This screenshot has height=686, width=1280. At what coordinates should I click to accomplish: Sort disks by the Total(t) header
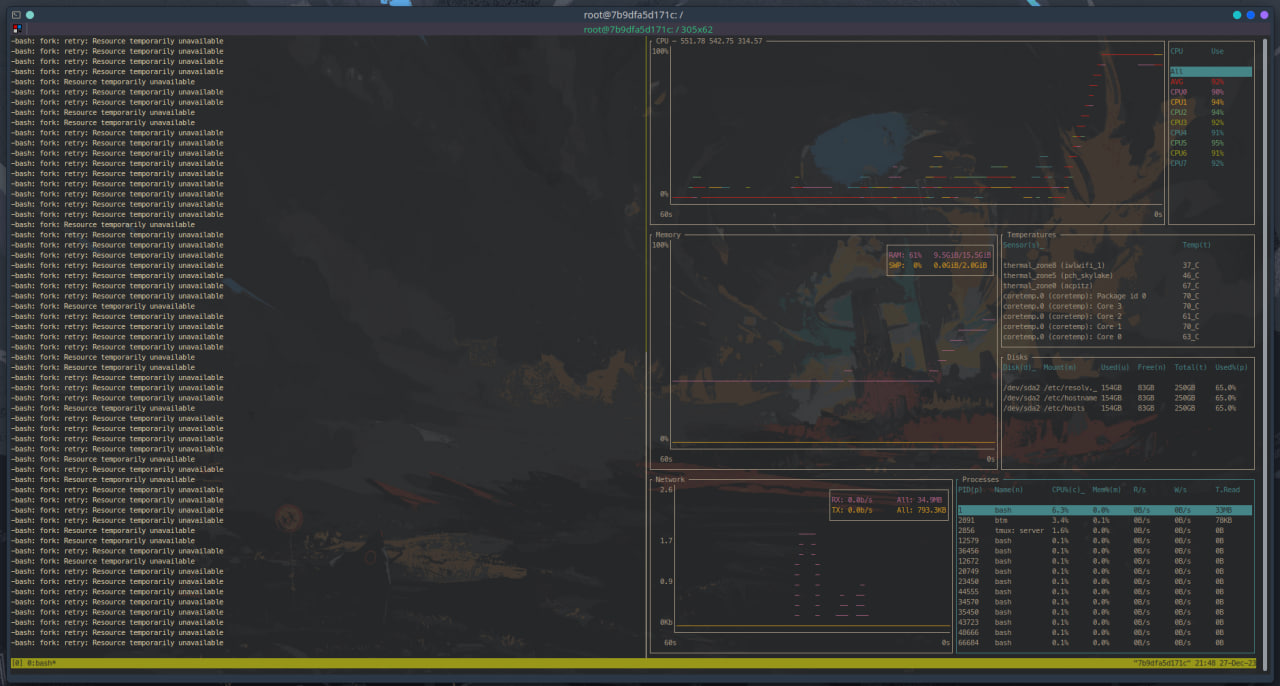pos(1192,367)
